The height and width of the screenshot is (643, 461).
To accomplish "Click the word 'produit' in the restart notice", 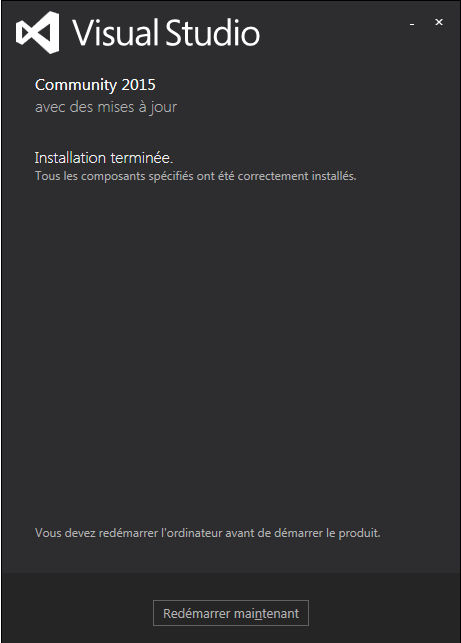I will coord(359,533).
